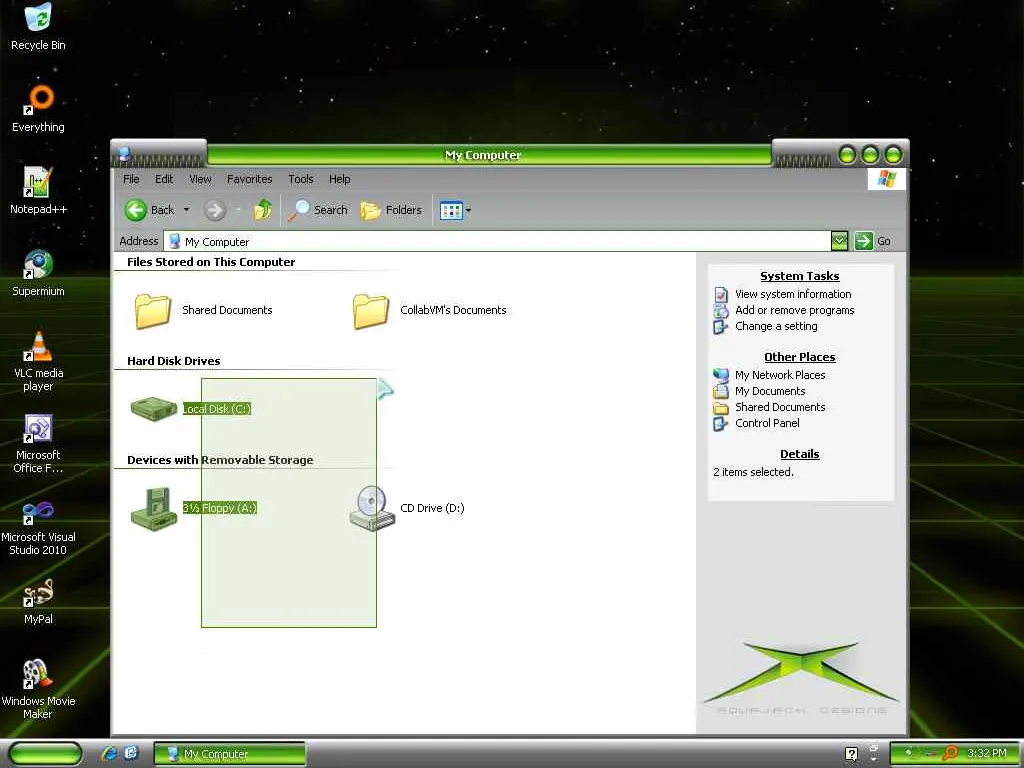Click View system information link

(x=793, y=294)
